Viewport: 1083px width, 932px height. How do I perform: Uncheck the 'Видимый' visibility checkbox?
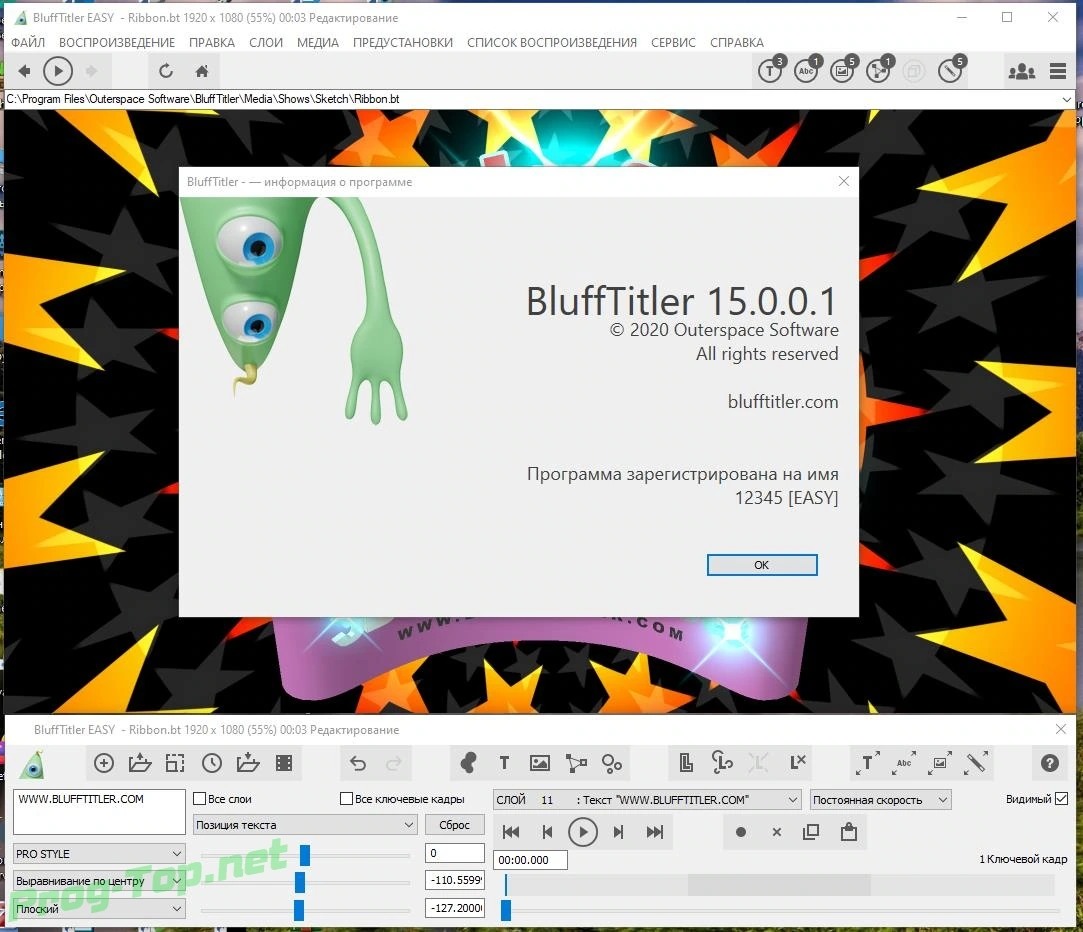click(x=1062, y=799)
